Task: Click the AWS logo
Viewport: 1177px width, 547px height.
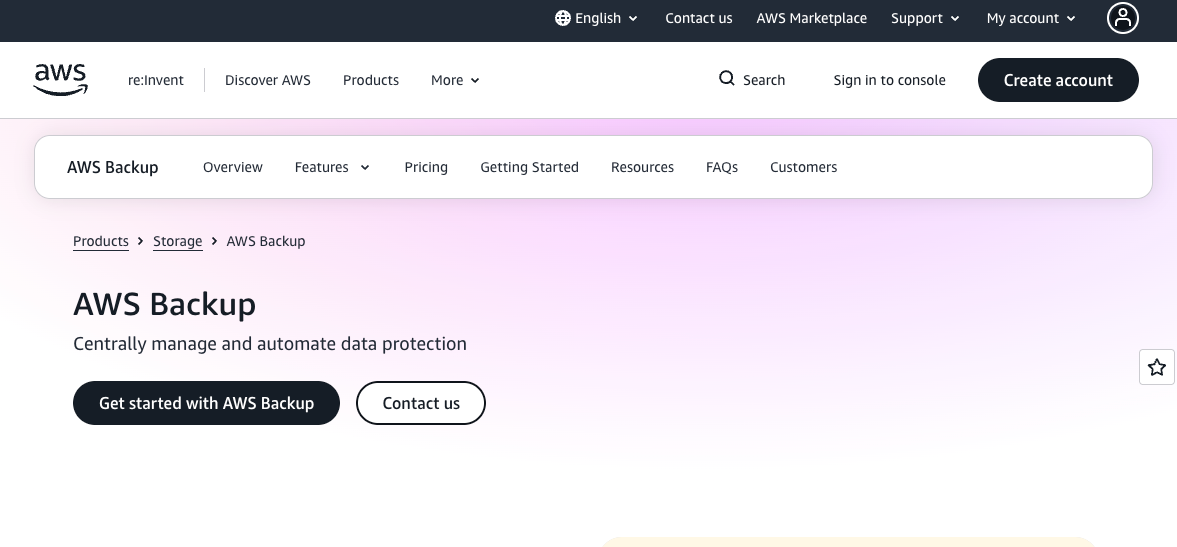Action: (61, 80)
